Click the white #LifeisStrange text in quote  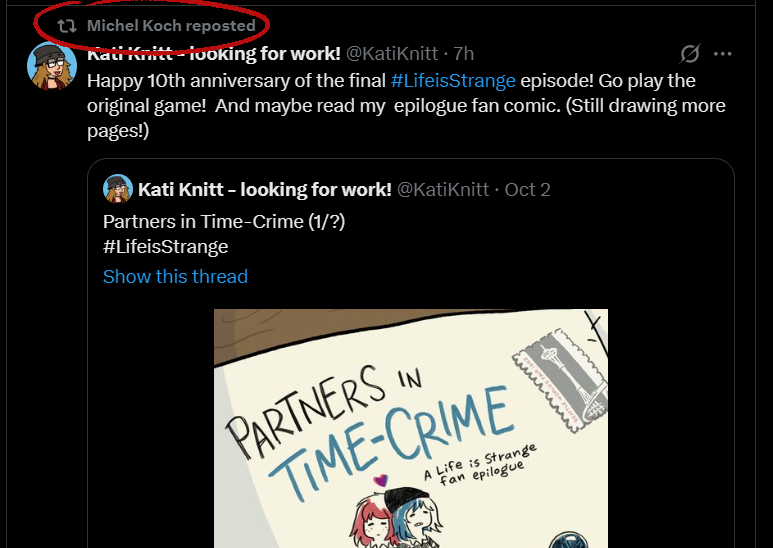[x=165, y=246]
